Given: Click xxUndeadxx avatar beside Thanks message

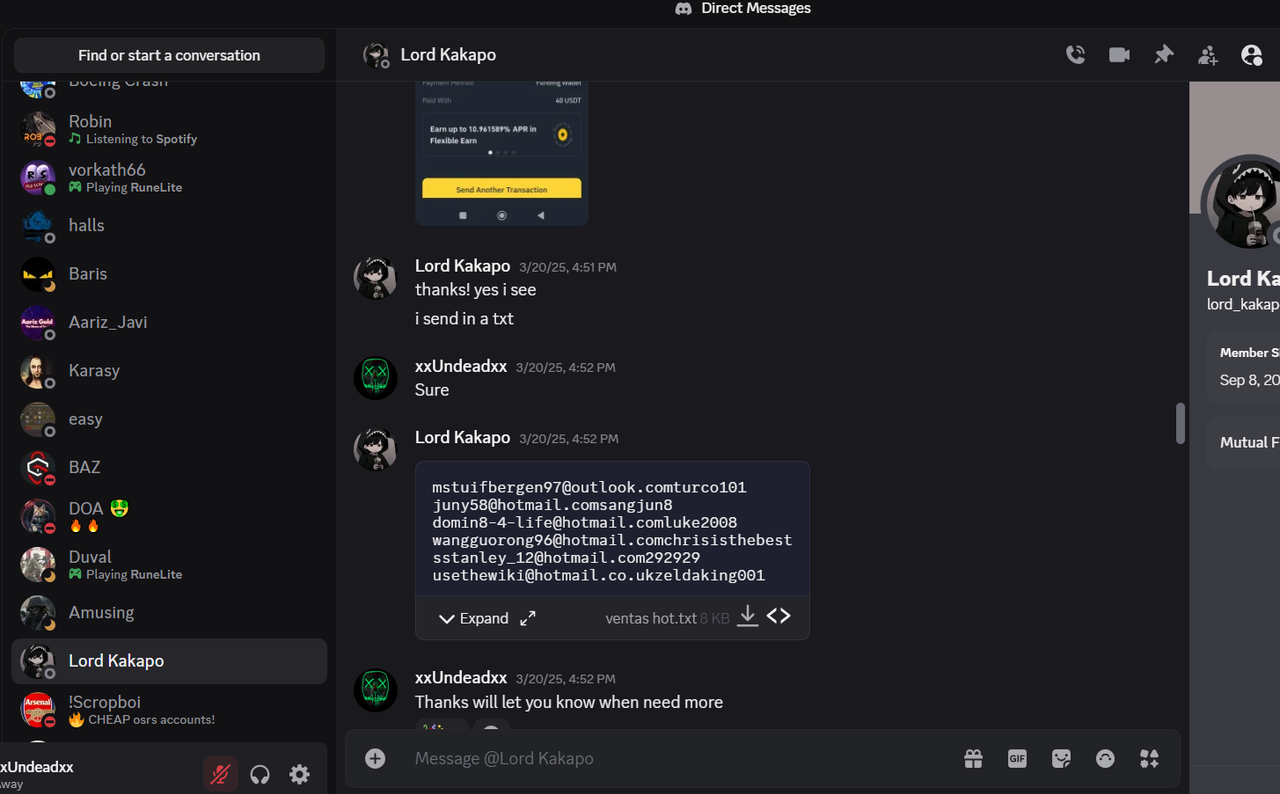Looking at the screenshot, I should coord(376,691).
